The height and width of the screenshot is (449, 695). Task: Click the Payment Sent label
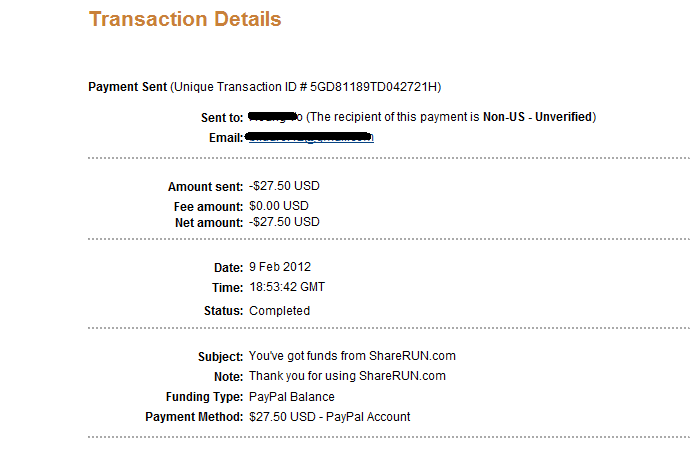[128, 87]
